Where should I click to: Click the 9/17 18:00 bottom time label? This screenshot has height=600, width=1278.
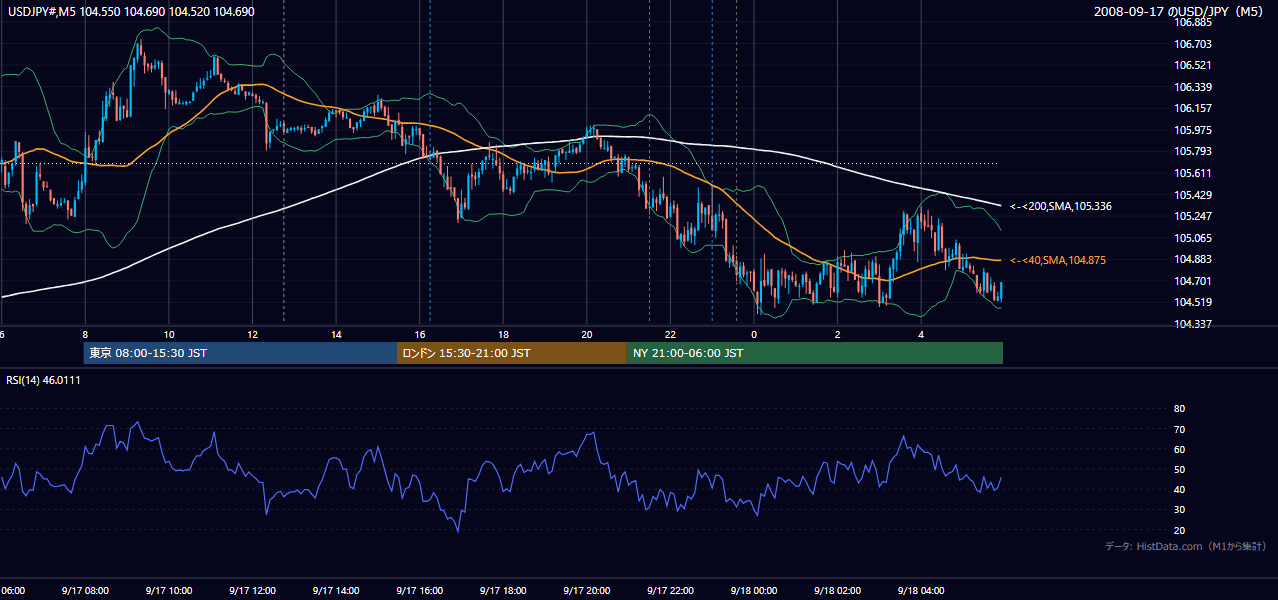click(503, 591)
